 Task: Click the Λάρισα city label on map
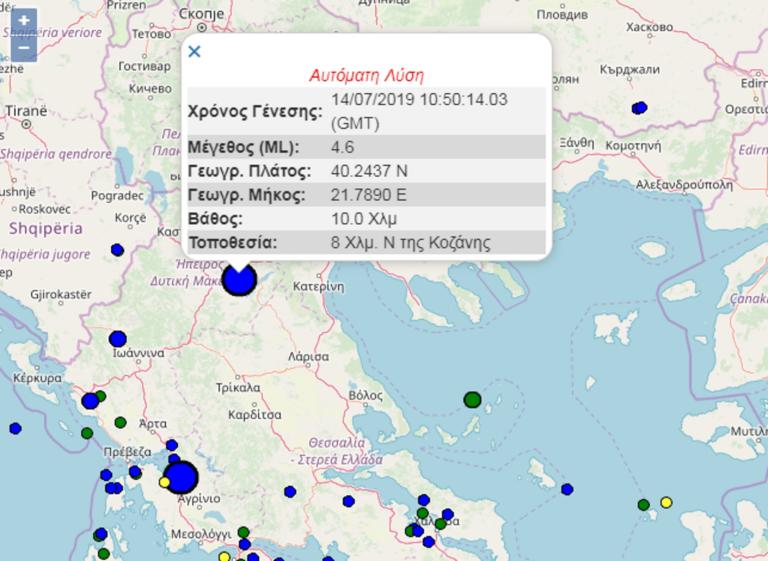coord(309,355)
